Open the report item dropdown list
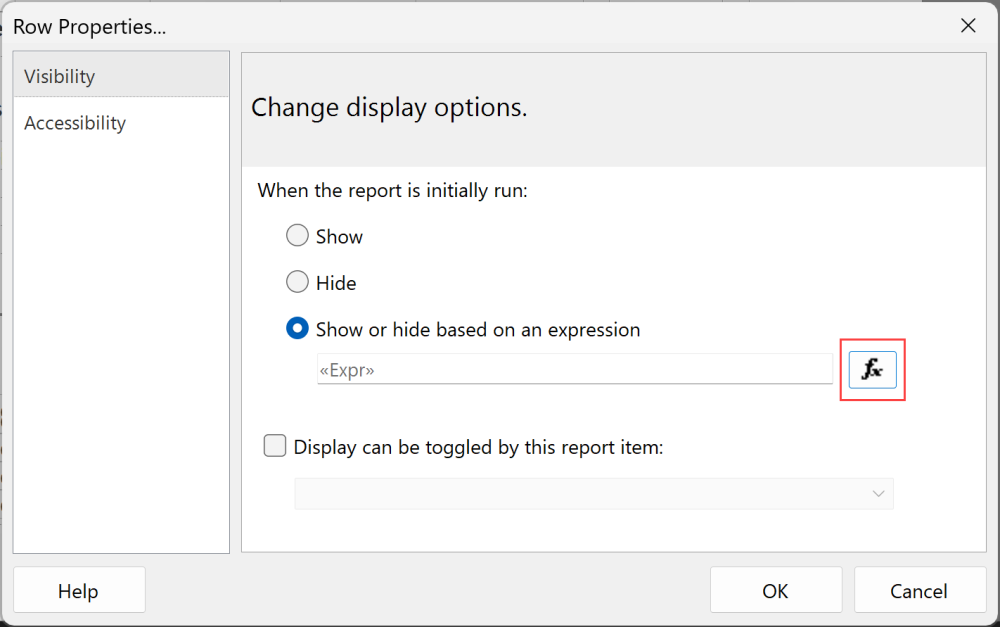Screen dimensions: 1000x627 (878, 493)
